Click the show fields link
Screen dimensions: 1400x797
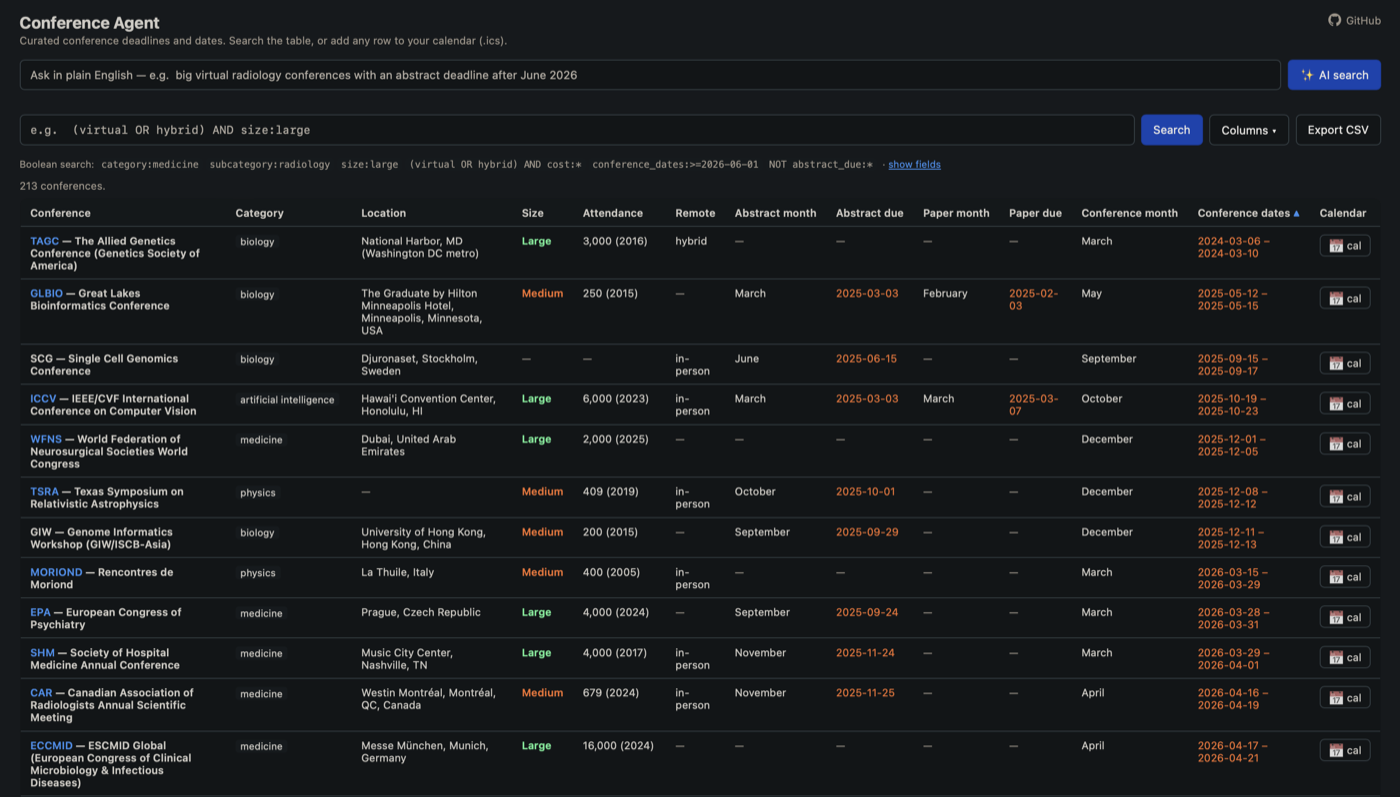914,164
